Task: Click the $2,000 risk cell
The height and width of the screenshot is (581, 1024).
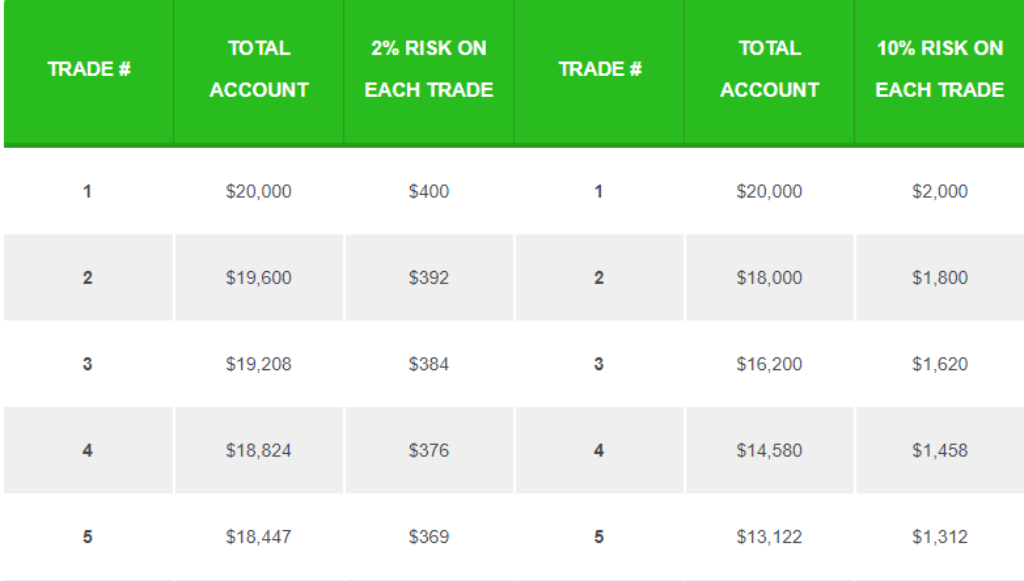Action: click(x=940, y=191)
